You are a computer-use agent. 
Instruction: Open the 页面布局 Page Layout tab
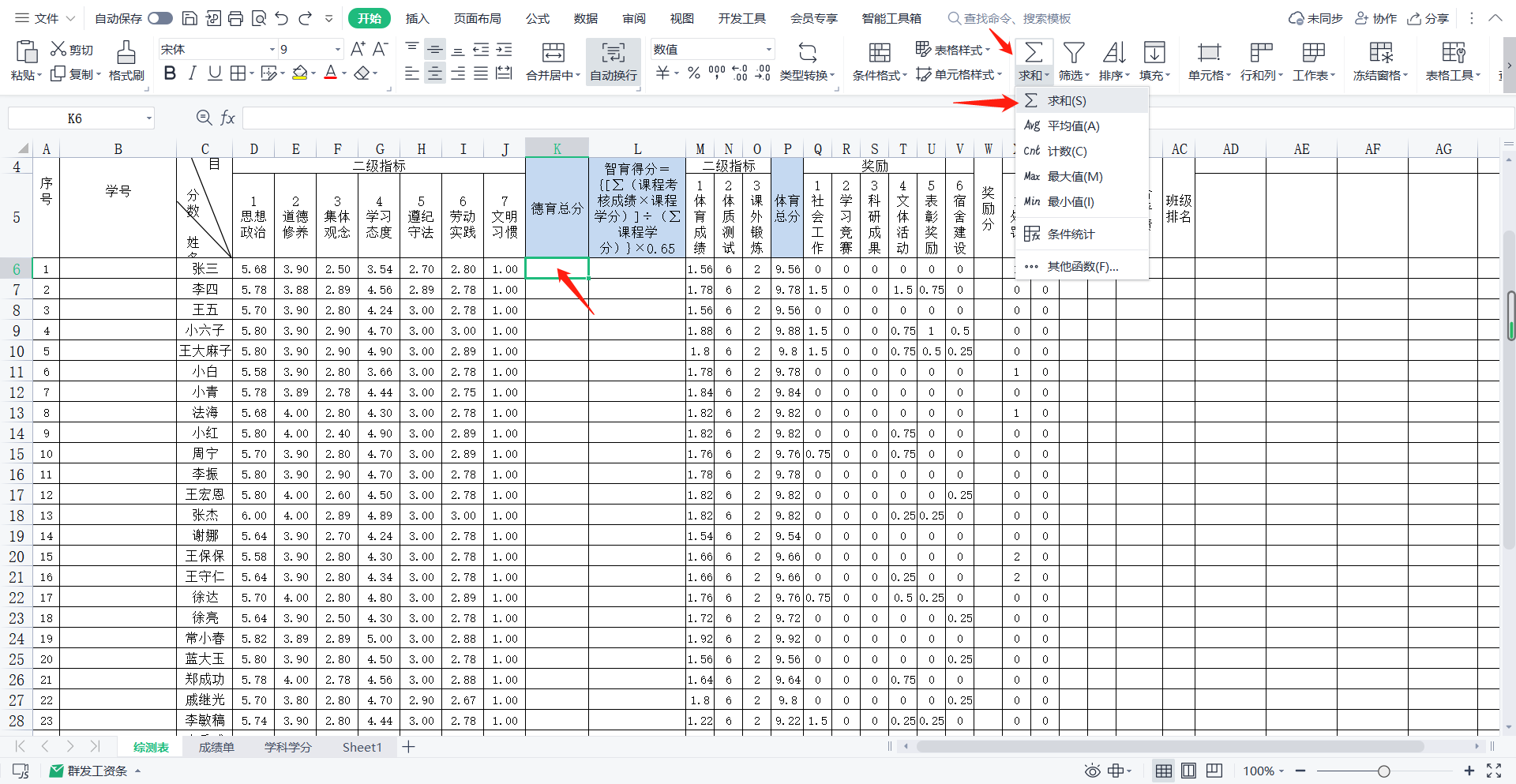(x=478, y=18)
